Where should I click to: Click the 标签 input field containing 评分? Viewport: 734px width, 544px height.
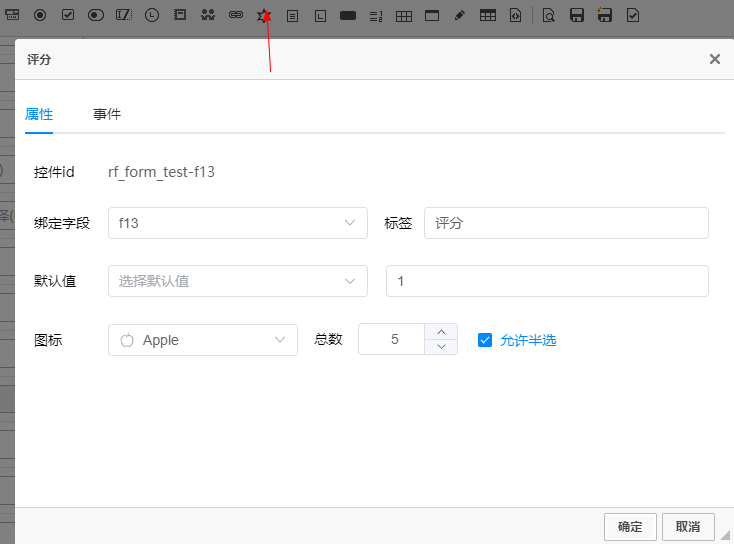566,223
